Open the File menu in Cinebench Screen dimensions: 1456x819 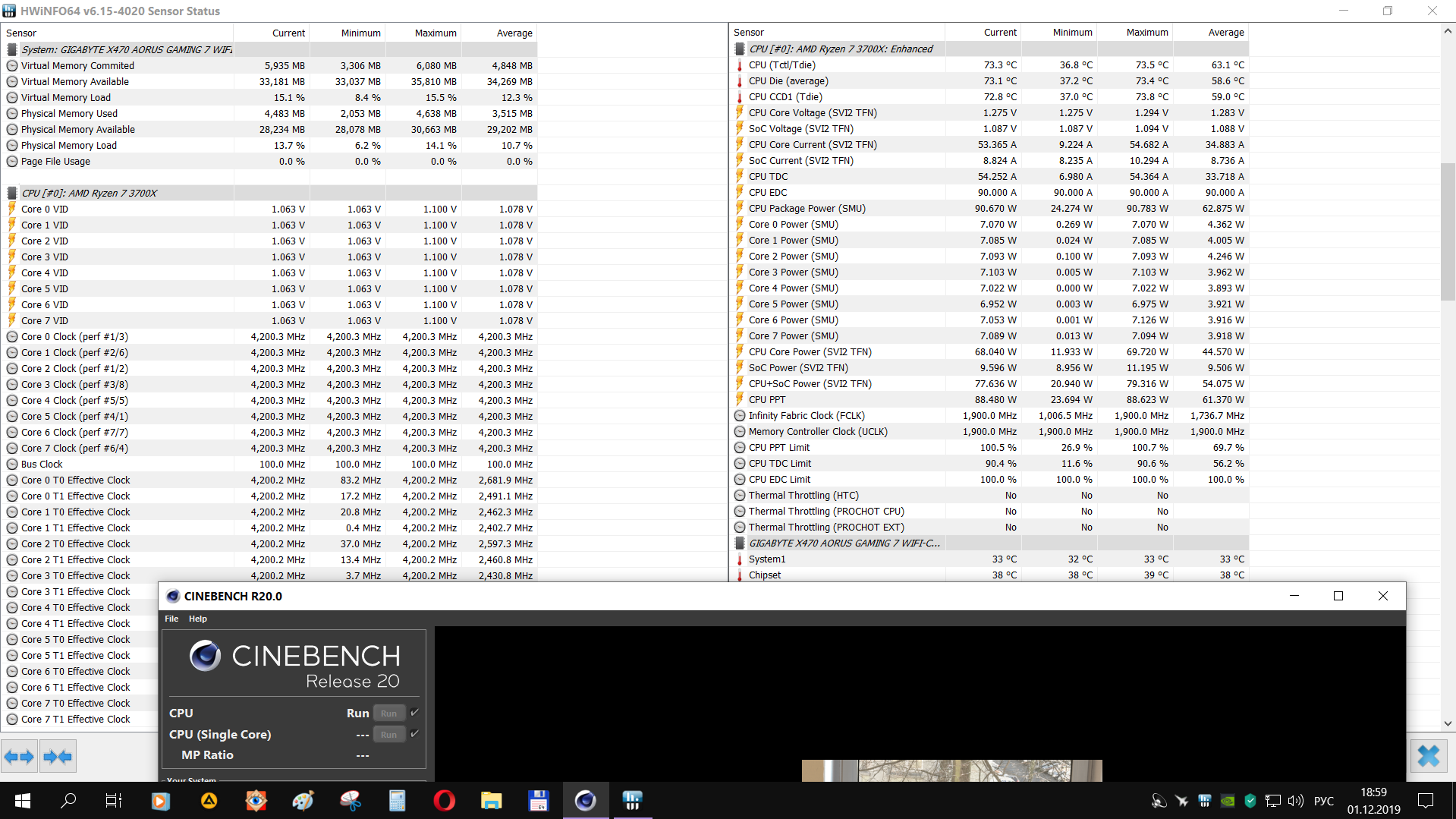tap(171, 619)
